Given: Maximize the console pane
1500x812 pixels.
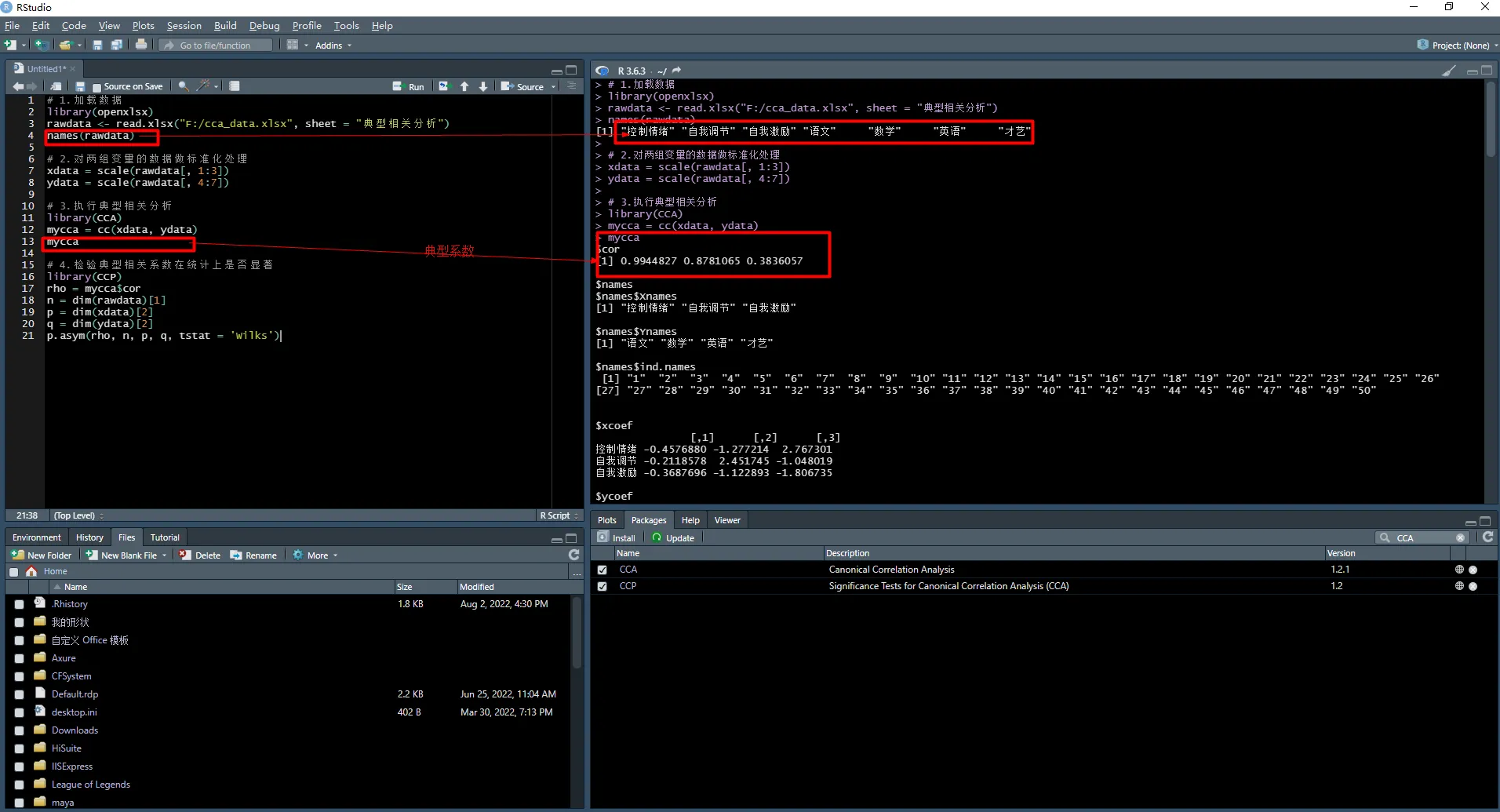Looking at the screenshot, I should tap(1487, 71).
